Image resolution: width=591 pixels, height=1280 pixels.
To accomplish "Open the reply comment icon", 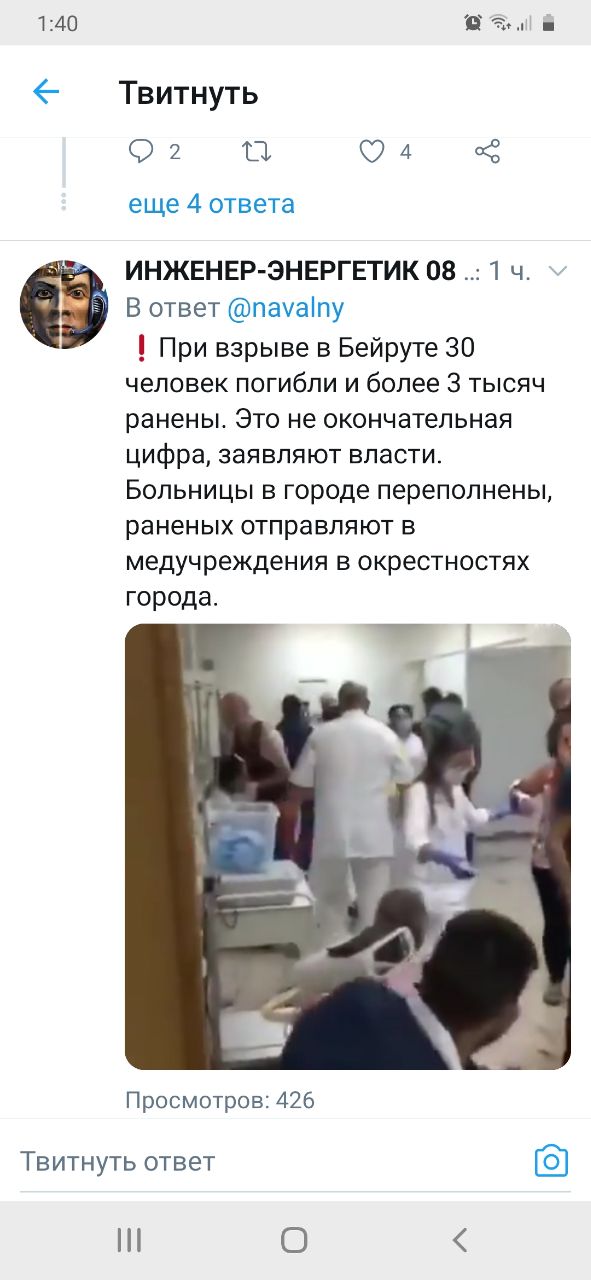I will coord(142,151).
